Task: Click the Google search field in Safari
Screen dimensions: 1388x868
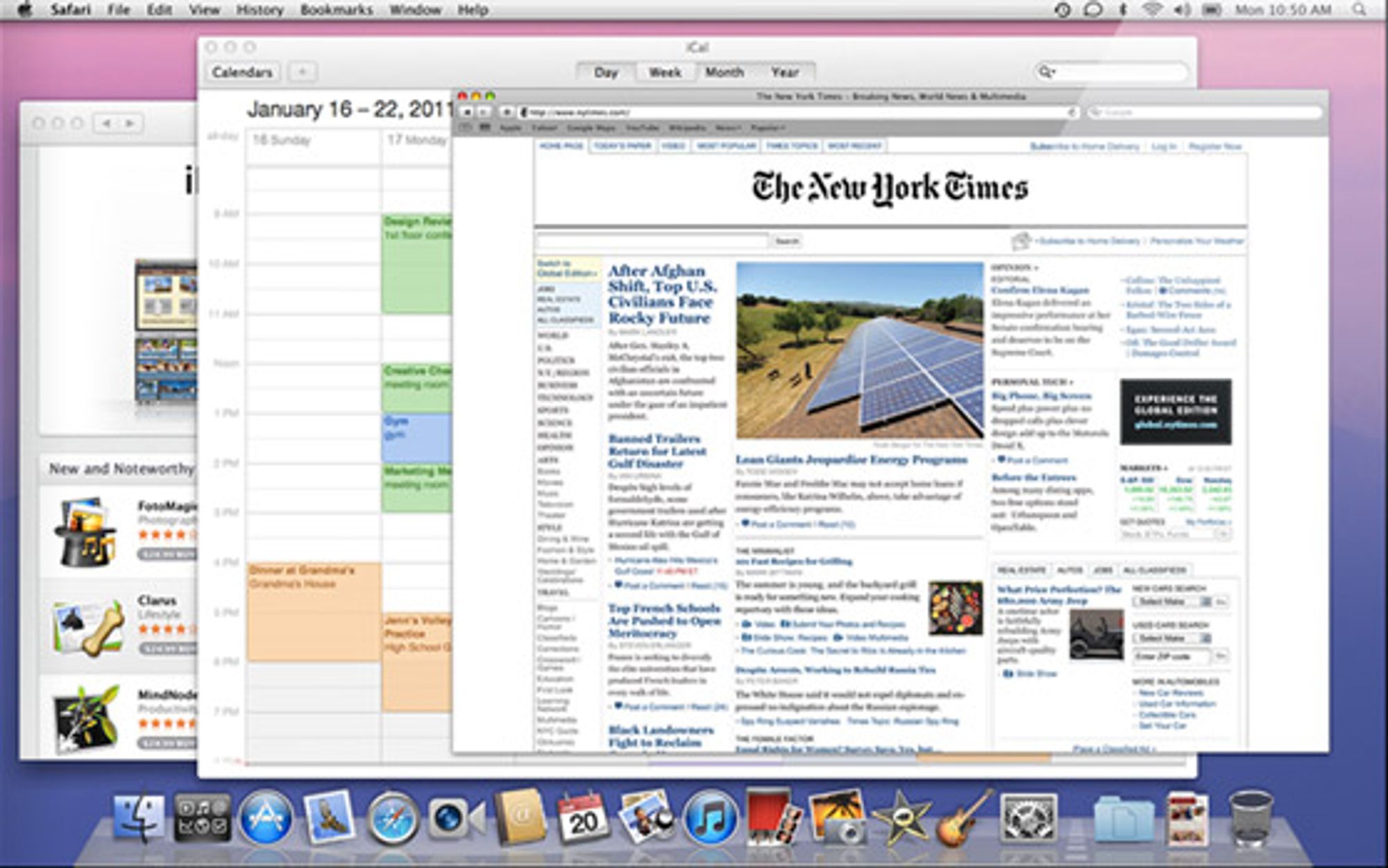Action: point(1205,112)
